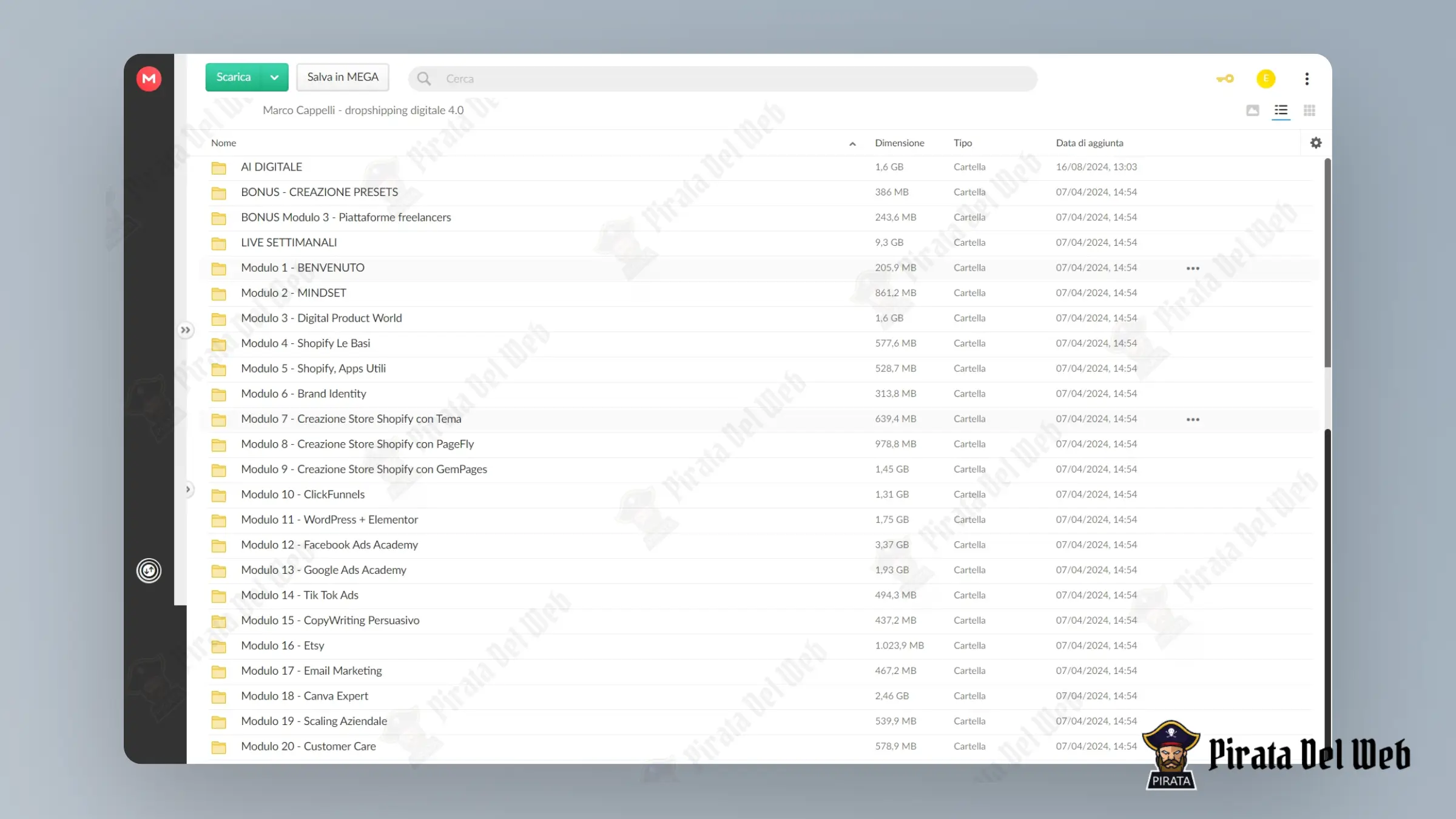Click folder icon of Modulo 2 - MINDSET
This screenshot has height=819, width=1456.
[218, 294]
